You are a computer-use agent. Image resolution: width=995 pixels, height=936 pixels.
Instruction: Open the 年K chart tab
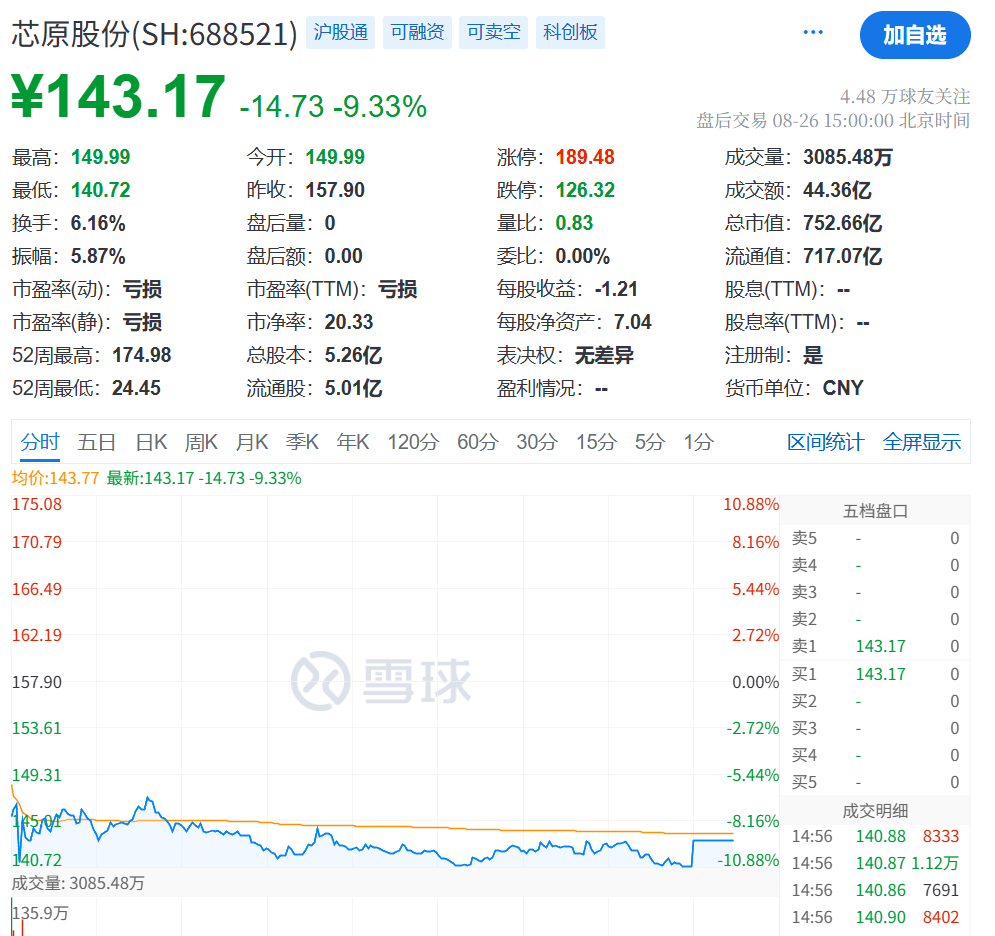353,442
